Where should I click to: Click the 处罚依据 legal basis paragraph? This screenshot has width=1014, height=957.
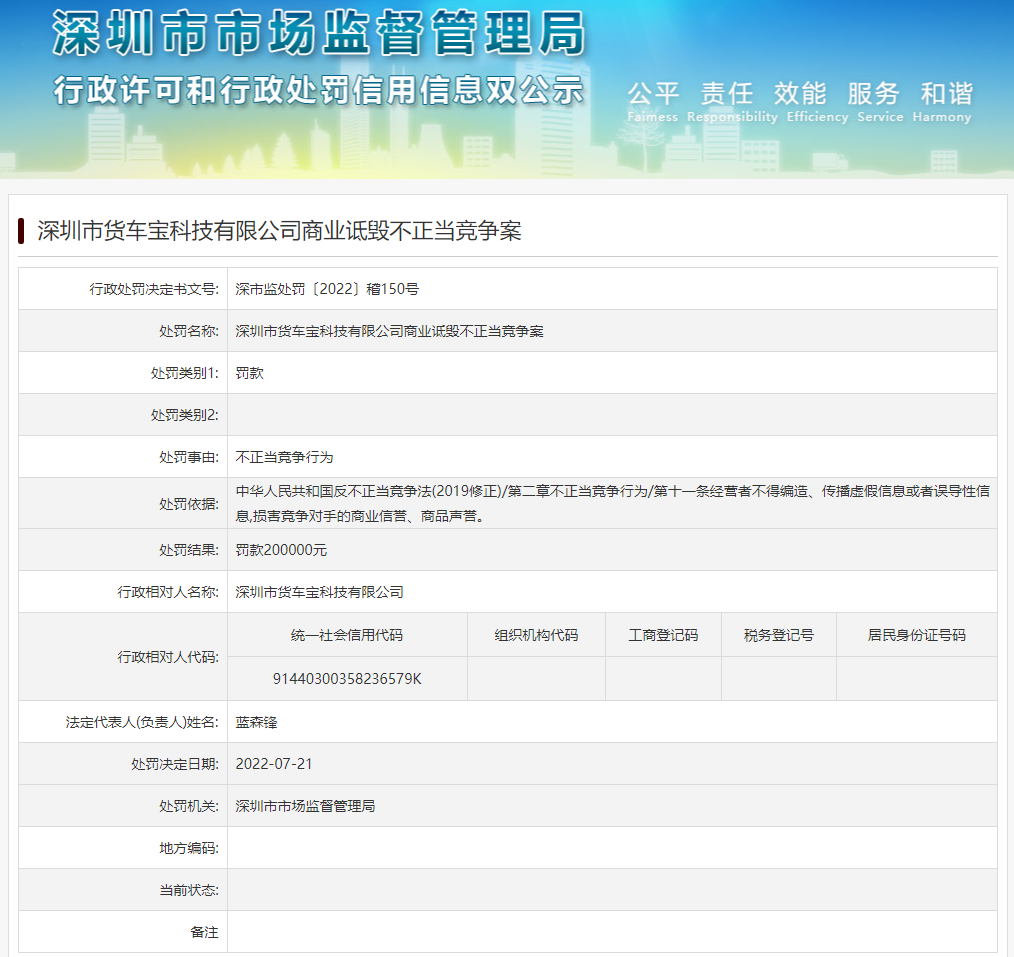coord(612,503)
